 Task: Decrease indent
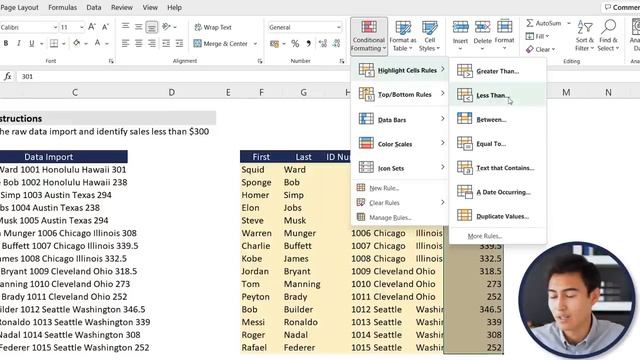(x=166, y=43)
